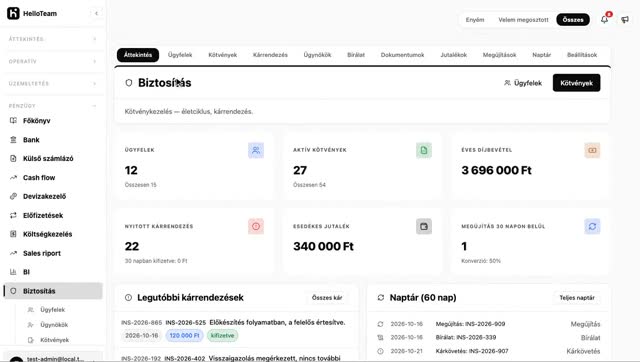Switch to the Ügynökök tab
Screen dimensions: 640x362
317,55
